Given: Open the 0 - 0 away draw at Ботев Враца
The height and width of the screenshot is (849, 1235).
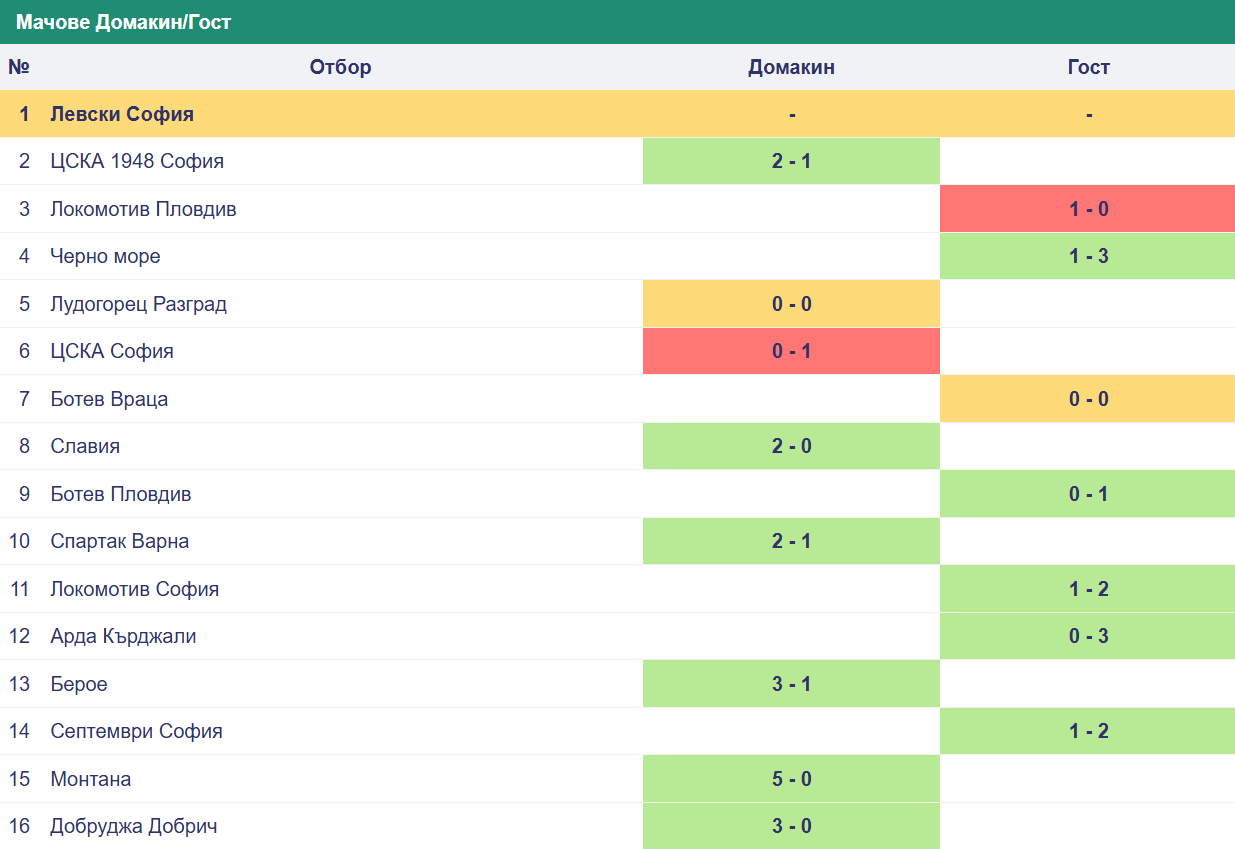Looking at the screenshot, I should coord(1088,399).
